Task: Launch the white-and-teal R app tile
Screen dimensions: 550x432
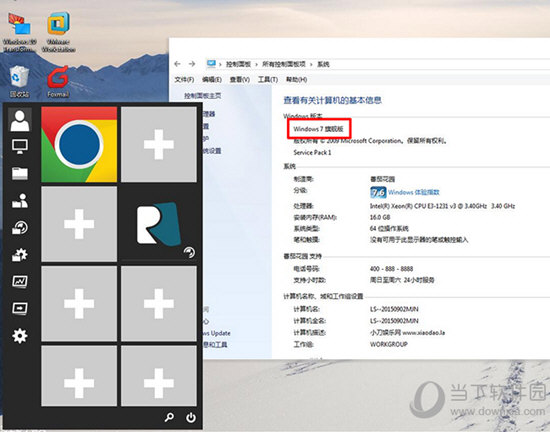Action: (159, 224)
